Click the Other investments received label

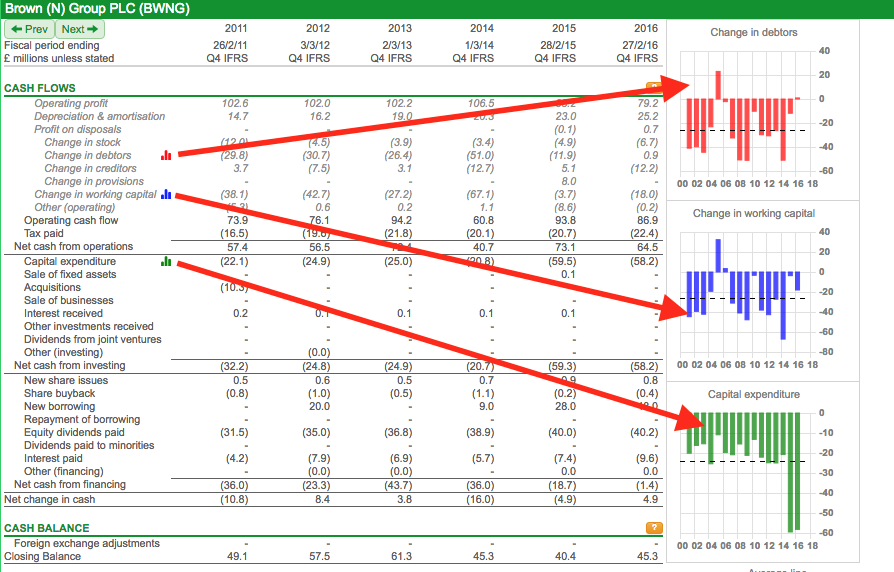[89, 326]
